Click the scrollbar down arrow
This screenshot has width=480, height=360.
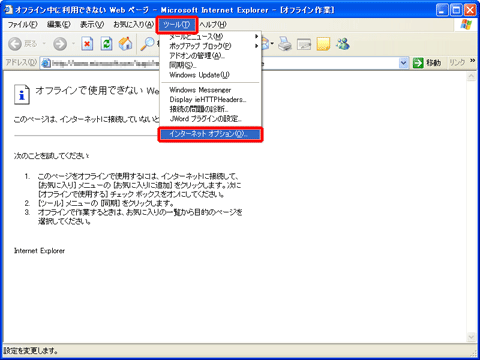click(471, 337)
